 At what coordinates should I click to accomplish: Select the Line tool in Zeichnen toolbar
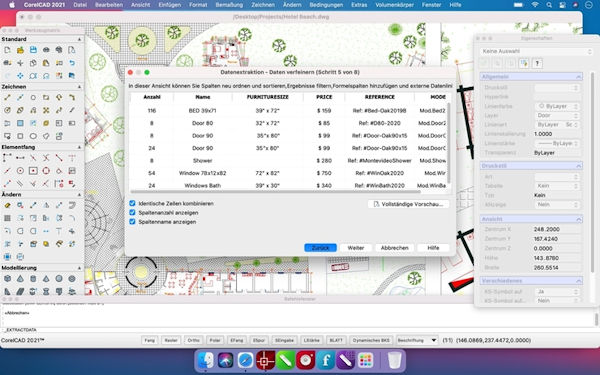[7, 98]
